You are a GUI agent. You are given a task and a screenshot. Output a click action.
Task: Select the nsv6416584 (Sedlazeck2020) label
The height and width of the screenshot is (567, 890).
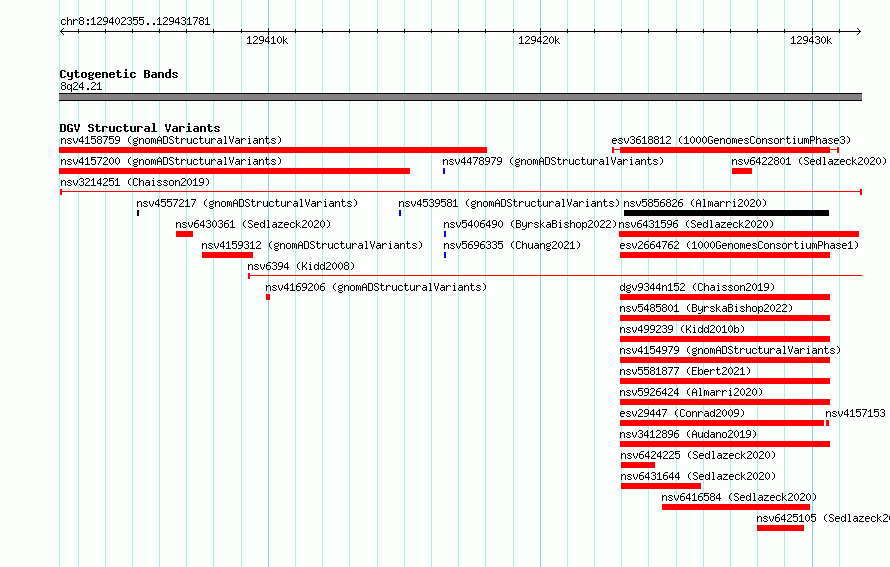coord(739,497)
